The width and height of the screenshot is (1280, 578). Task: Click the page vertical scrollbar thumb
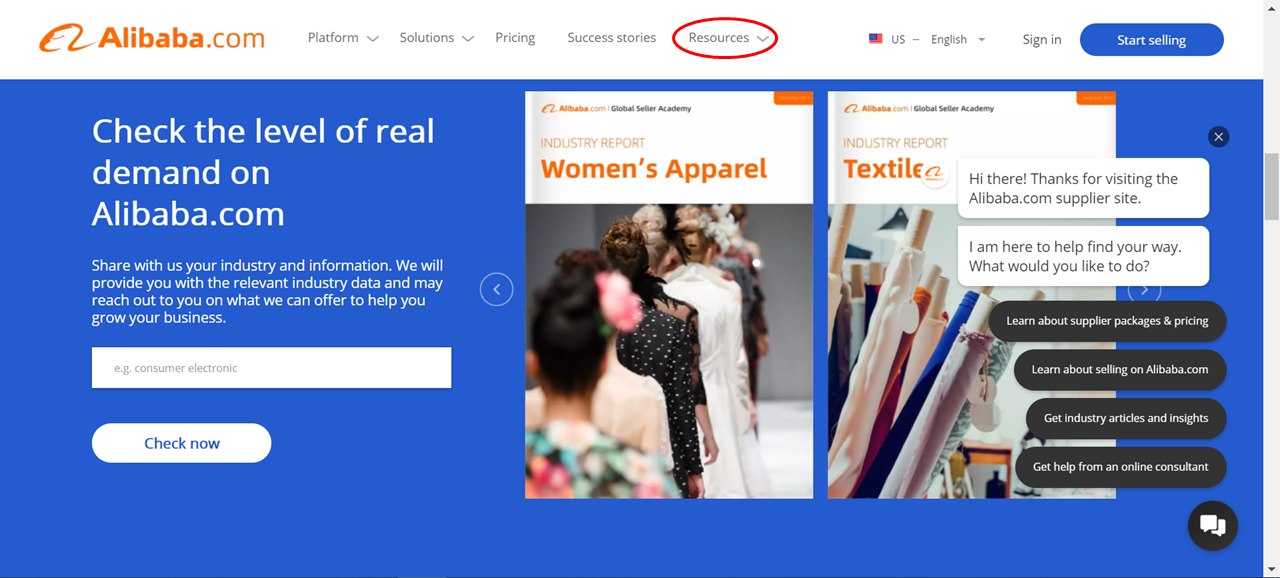[1271, 186]
